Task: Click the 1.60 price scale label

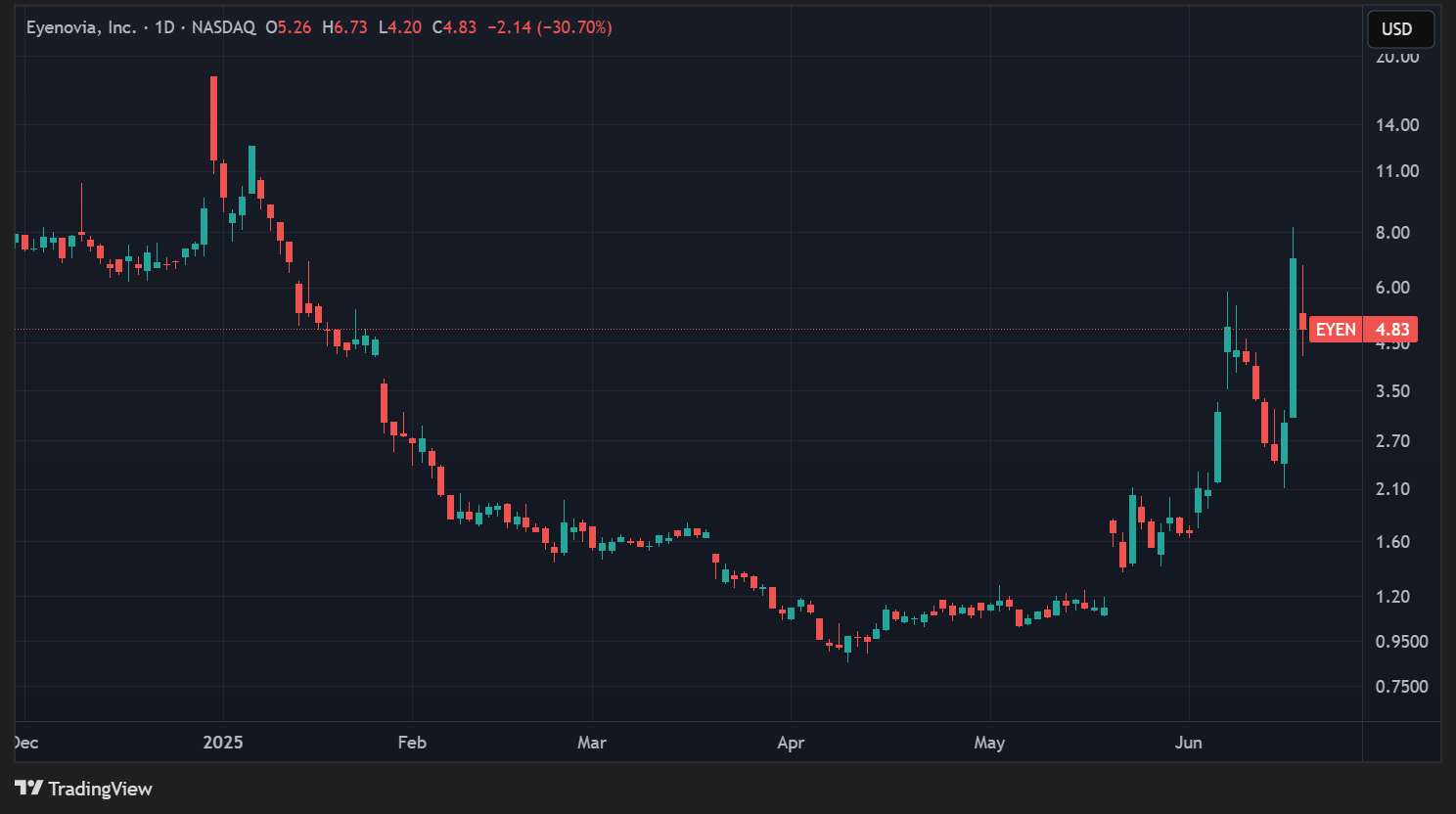Action: tap(1392, 542)
